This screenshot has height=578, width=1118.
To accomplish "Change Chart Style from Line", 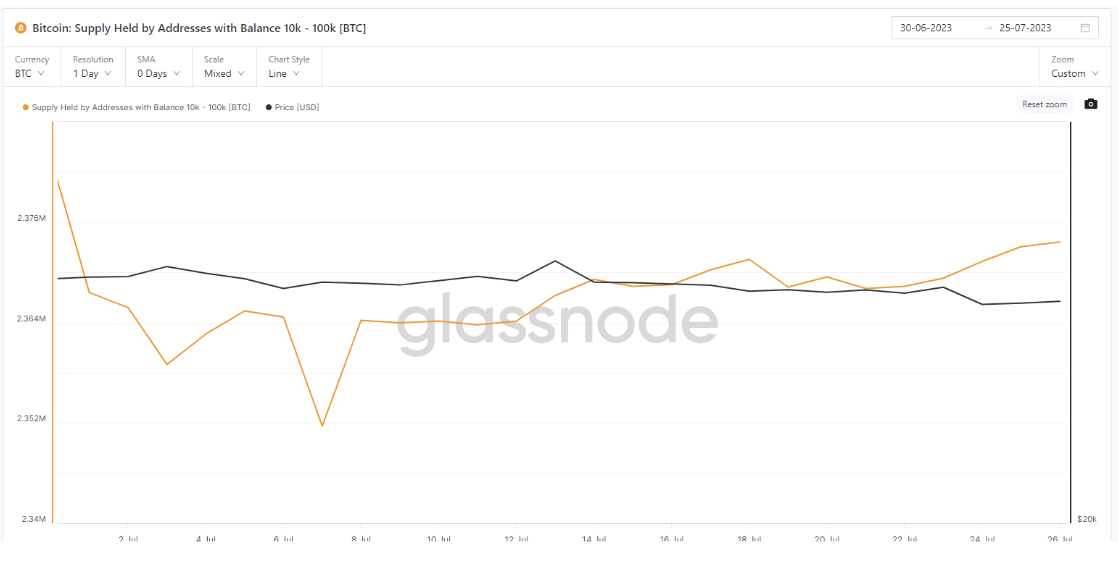I will (288, 67).
